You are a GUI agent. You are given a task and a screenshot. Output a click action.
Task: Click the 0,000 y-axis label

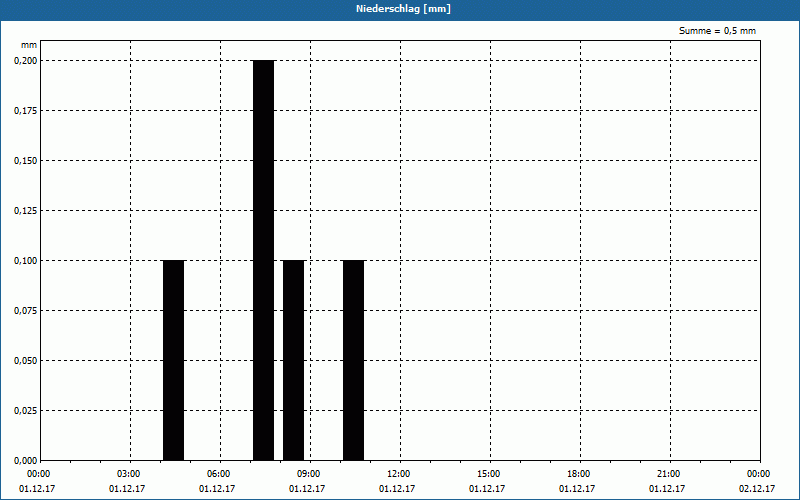coord(26,461)
